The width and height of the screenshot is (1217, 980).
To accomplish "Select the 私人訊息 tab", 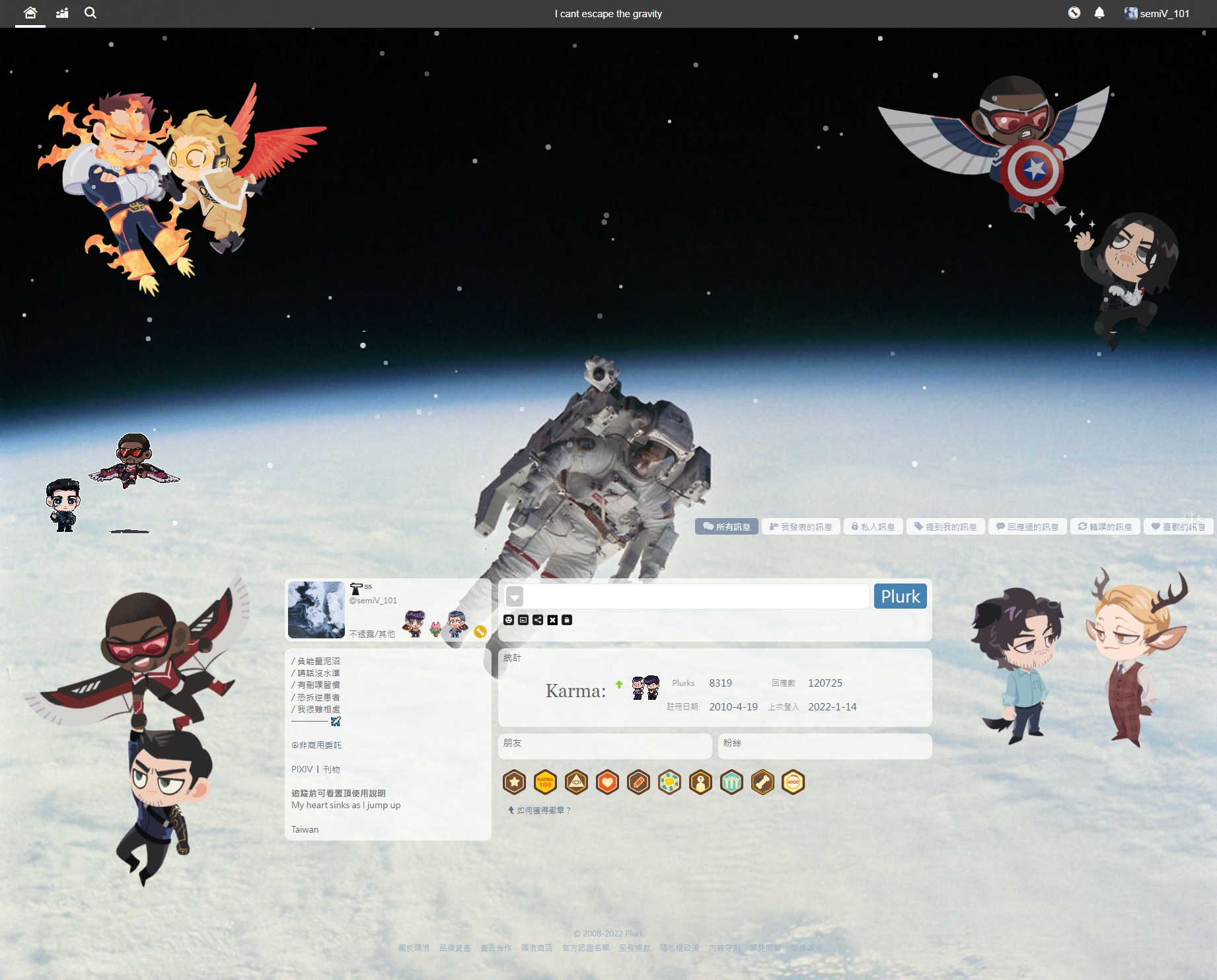I will (x=873, y=527).
